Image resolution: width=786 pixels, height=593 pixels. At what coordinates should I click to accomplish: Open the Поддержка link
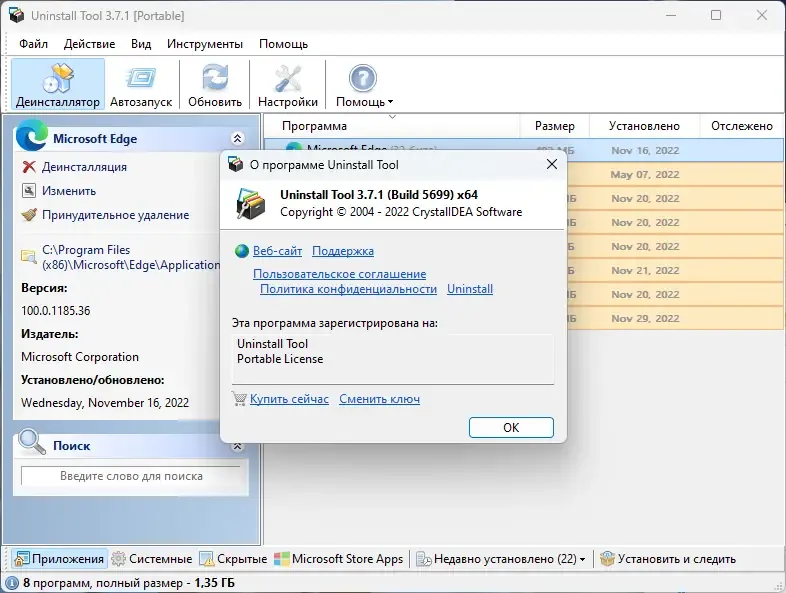(x=343, y=251)
